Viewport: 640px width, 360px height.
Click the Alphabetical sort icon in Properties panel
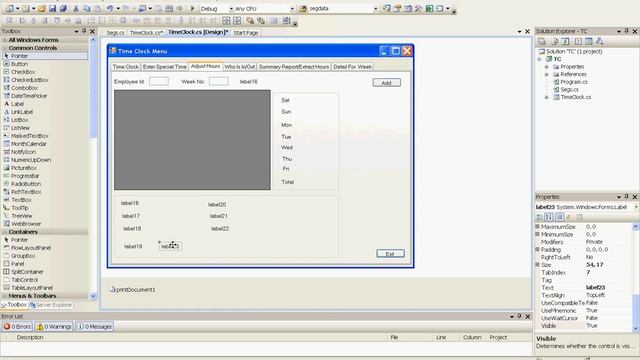tap(549, 217)
